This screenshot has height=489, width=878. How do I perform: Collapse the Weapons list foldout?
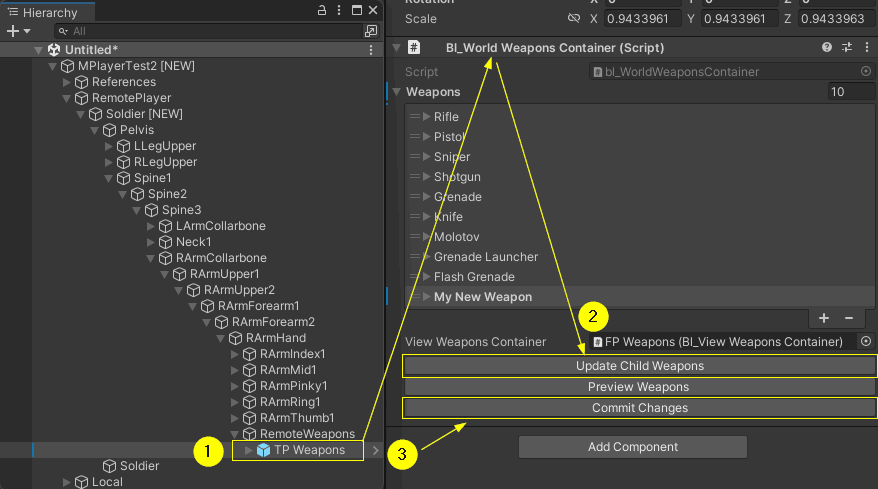397,92
